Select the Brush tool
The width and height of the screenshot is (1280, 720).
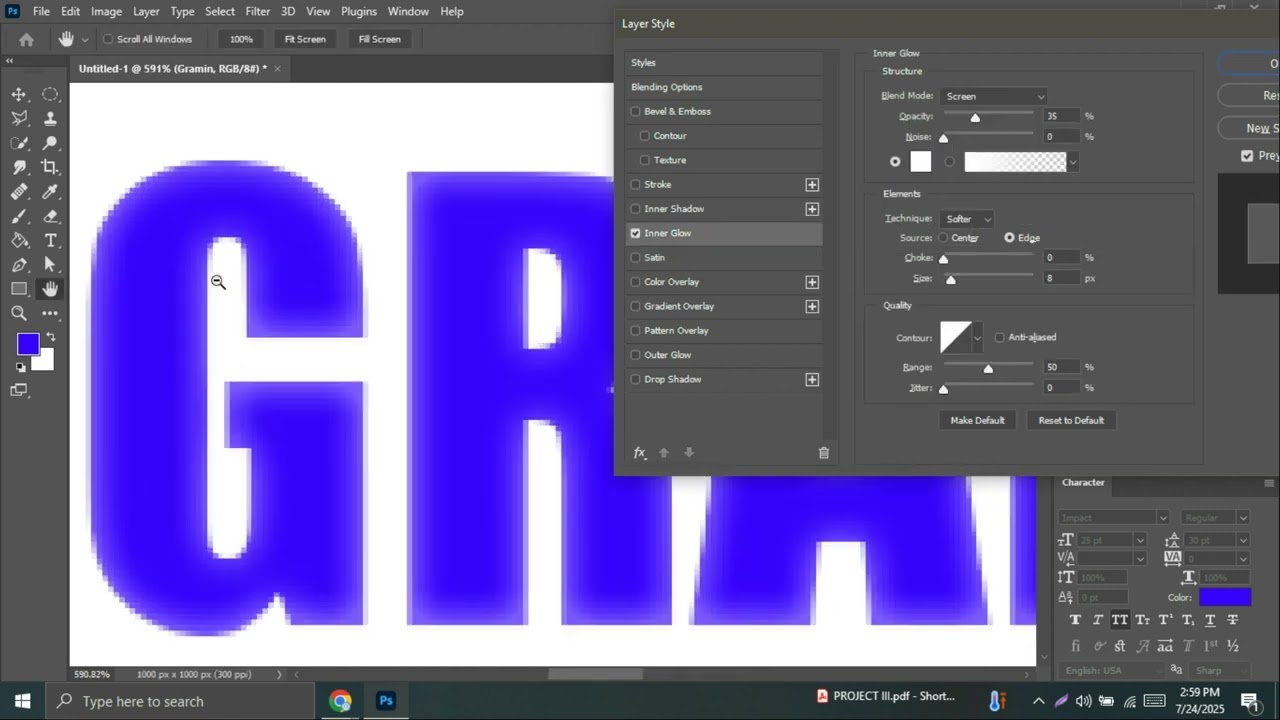click(19, 216)
